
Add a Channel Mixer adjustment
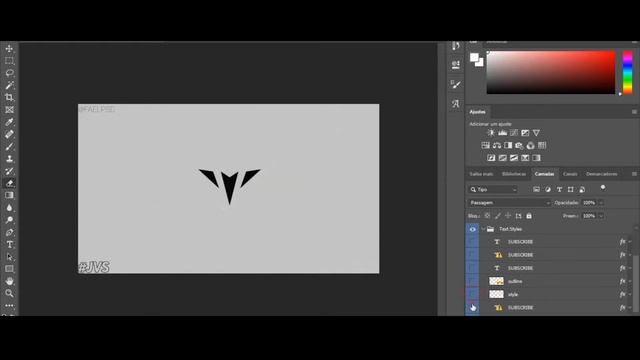[531, 145]
